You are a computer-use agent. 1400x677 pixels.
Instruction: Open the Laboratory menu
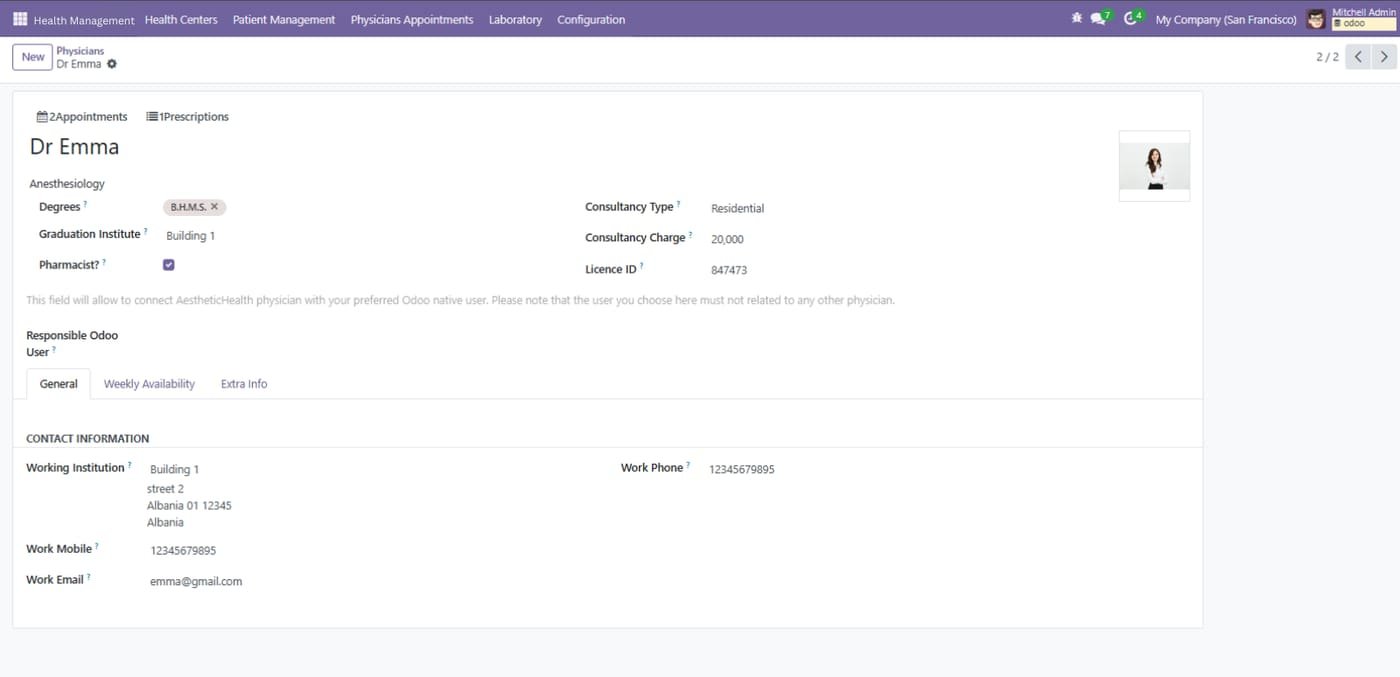tap(515, 19)
